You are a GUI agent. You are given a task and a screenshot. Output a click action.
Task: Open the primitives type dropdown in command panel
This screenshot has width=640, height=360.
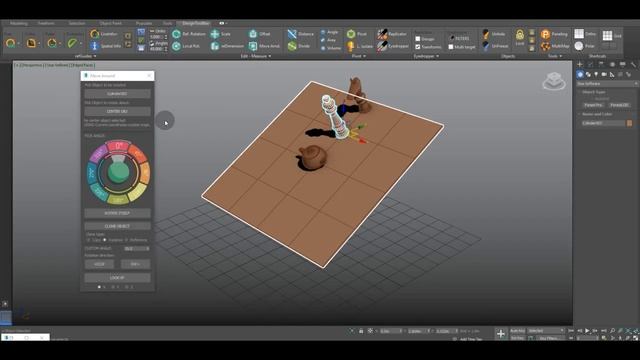pos(607,84)
